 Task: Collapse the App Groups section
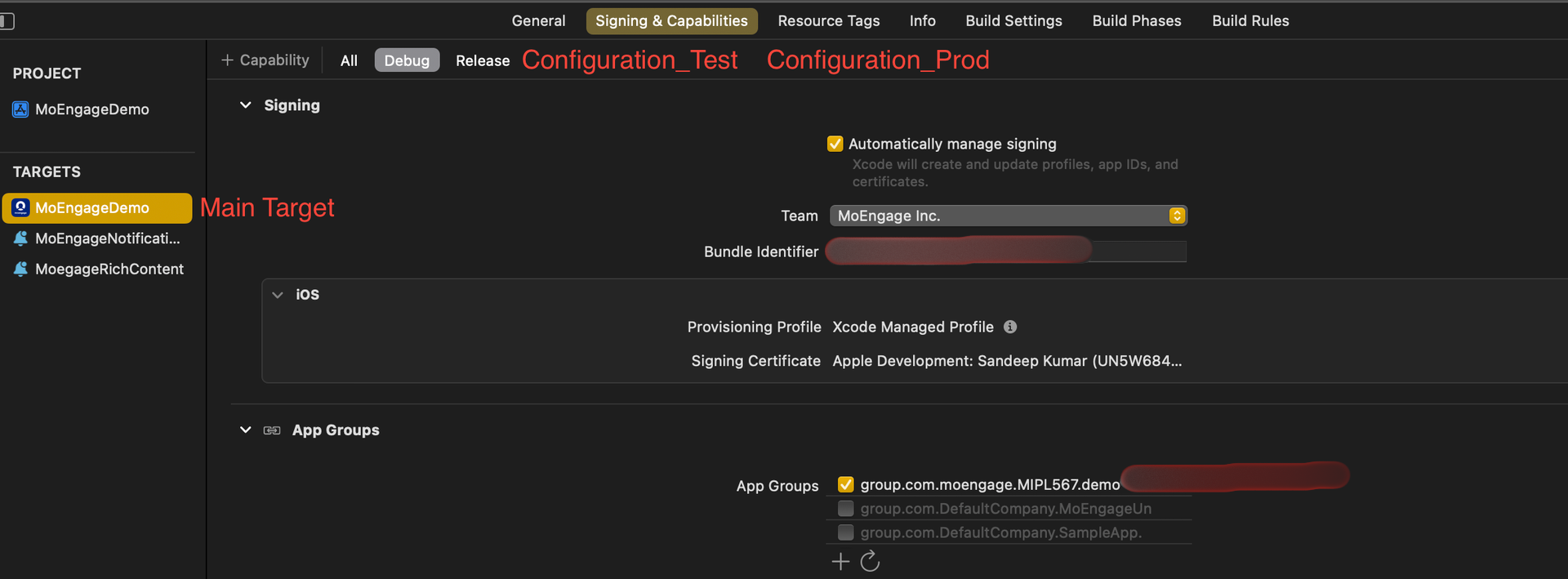tap(245, 430)
